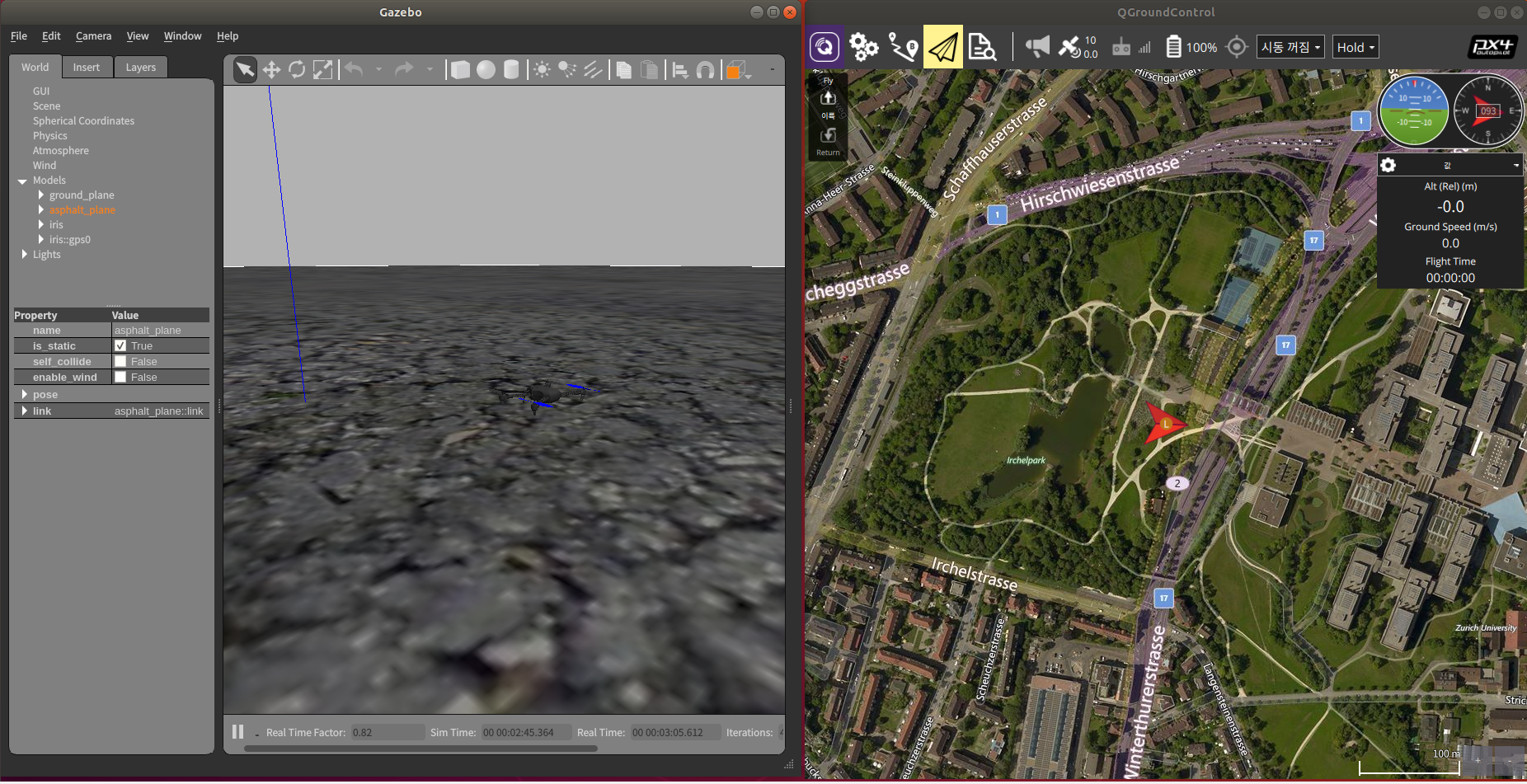1527x784 pixels.
Task: Add a directional light
Action: tap(593, 70)
